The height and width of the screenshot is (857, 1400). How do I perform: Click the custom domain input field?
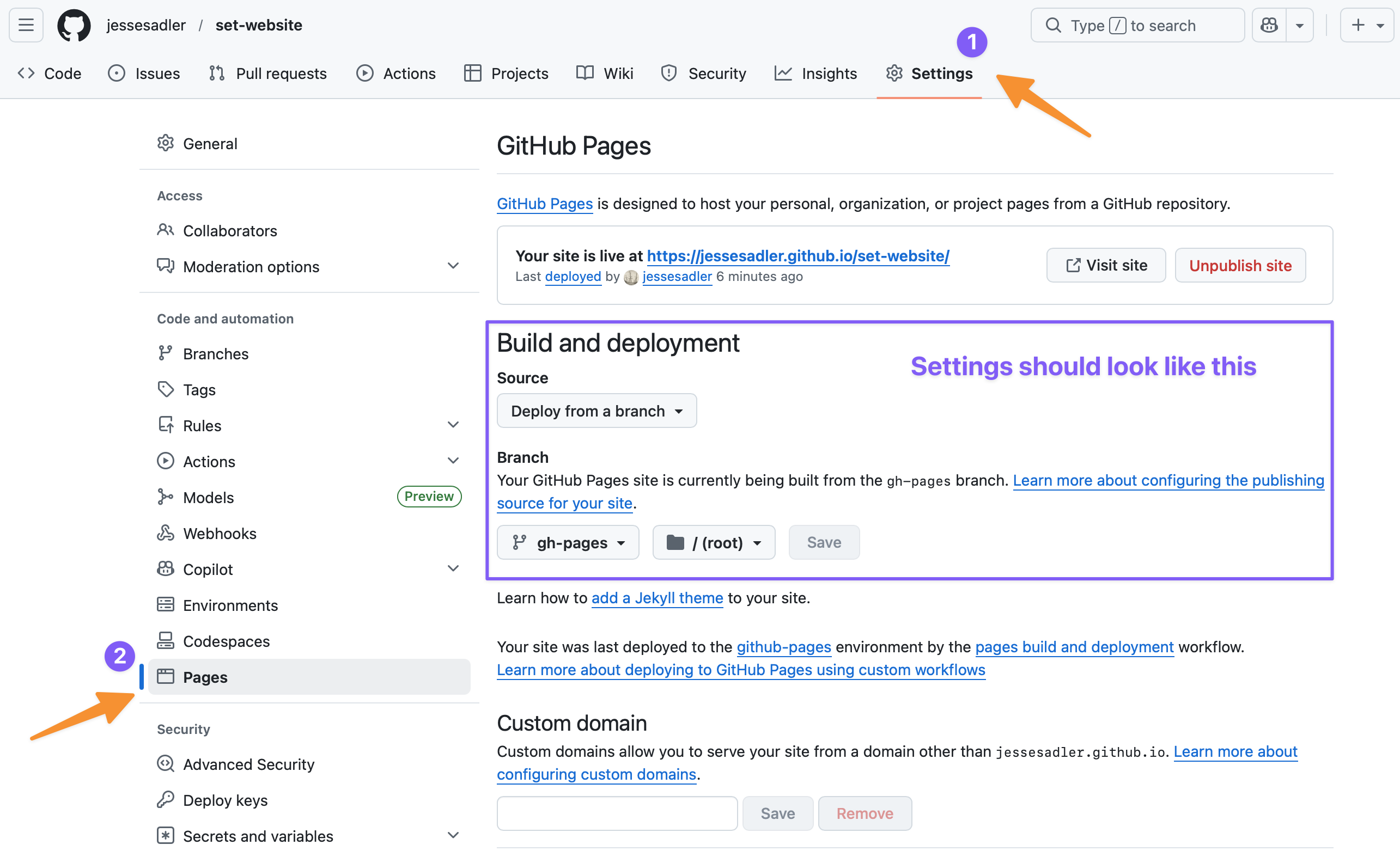[617, 813]
